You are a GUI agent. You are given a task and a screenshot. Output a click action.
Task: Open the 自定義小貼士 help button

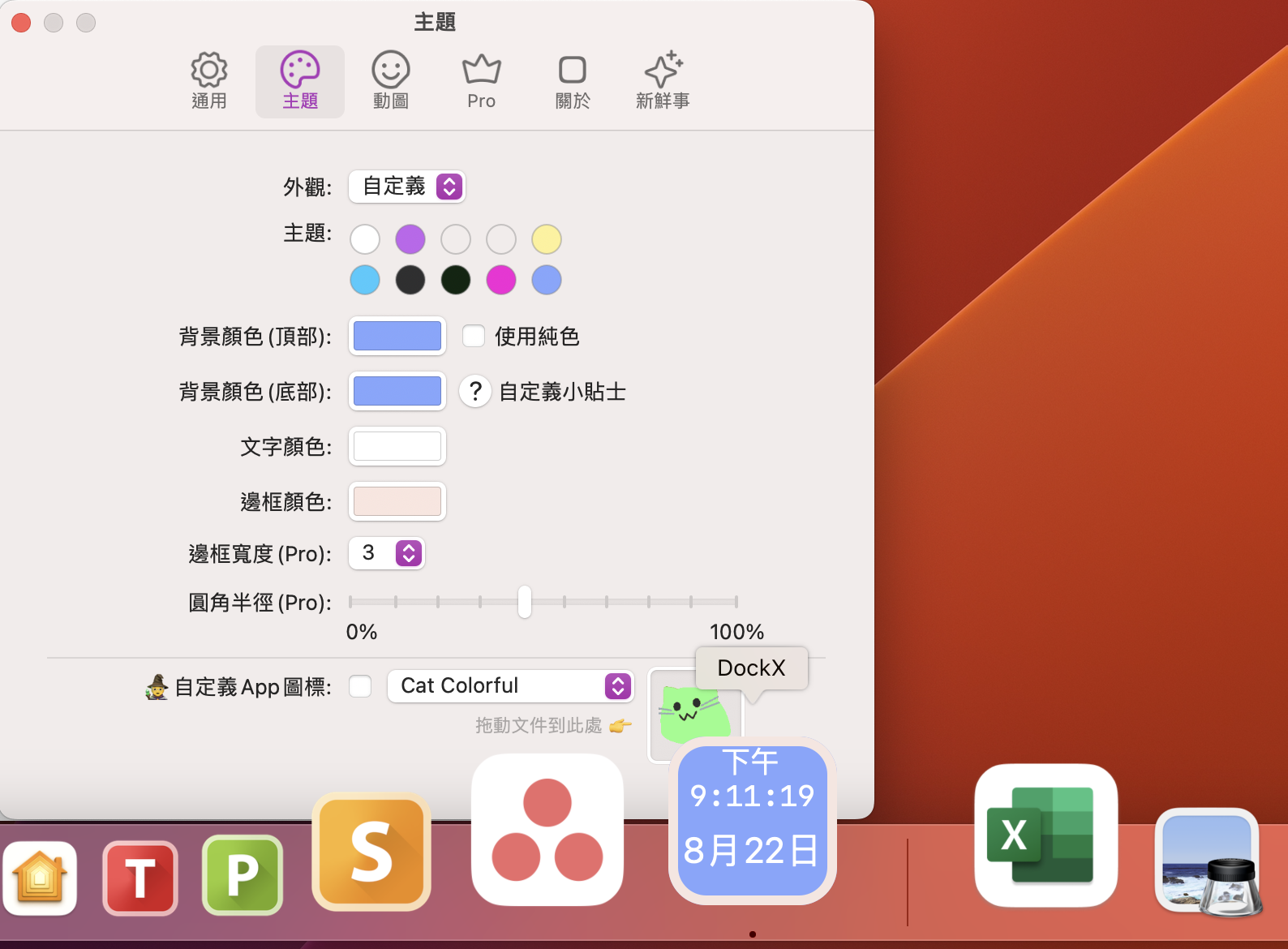click(475, 391)
